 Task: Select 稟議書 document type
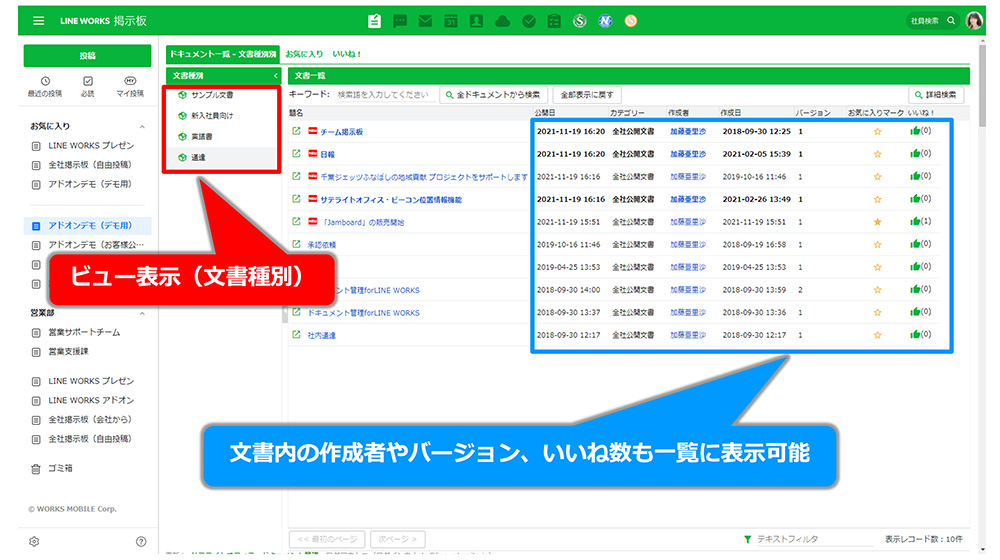click(202, 136)
